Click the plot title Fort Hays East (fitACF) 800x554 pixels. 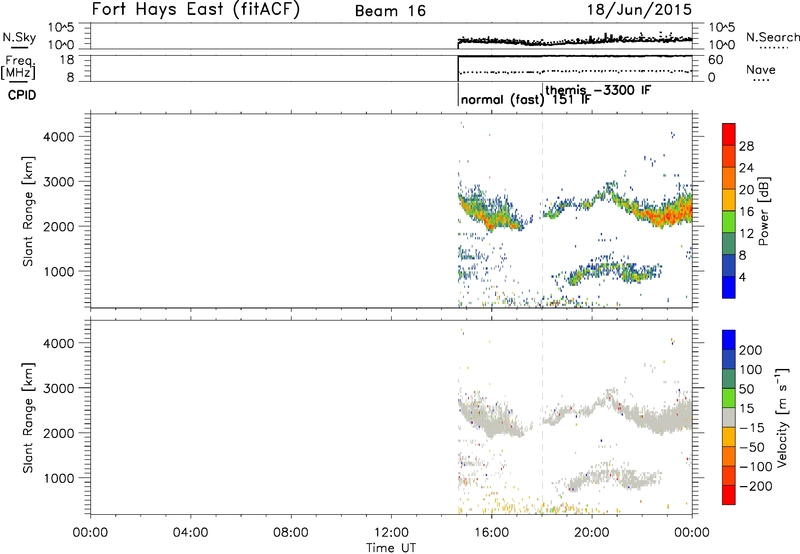[x=196, y=9]
